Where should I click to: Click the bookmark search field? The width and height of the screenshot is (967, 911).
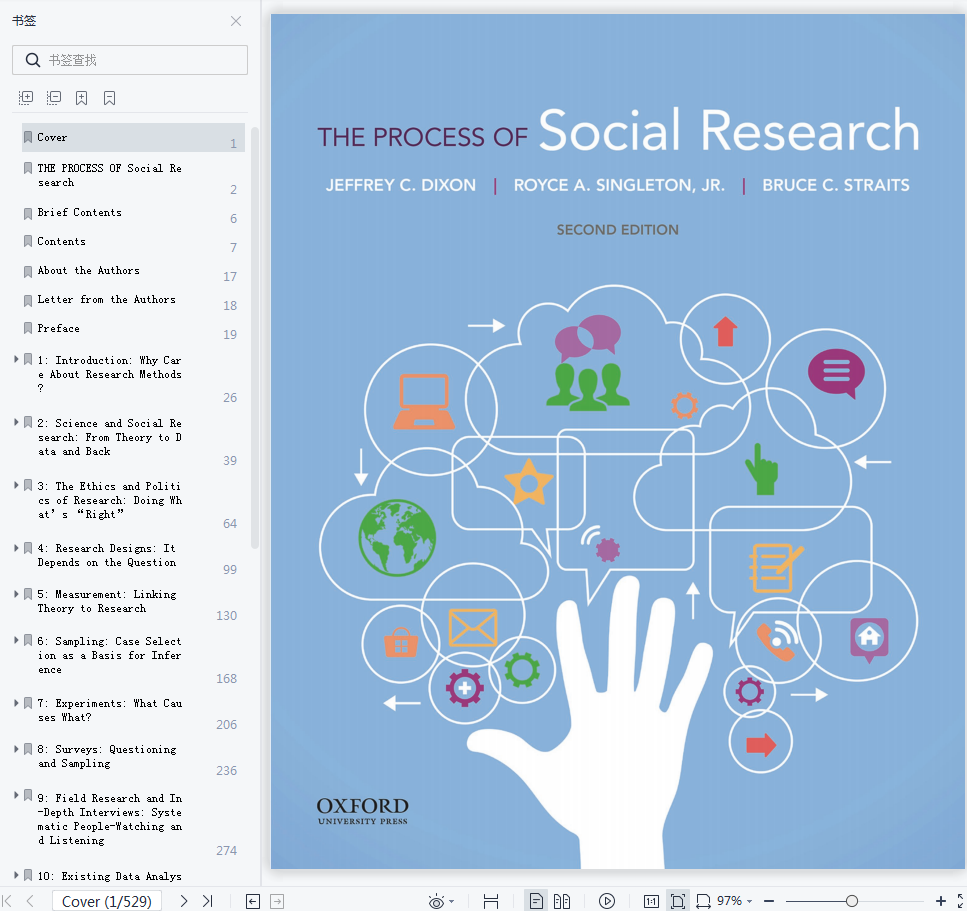click(130, 60)
